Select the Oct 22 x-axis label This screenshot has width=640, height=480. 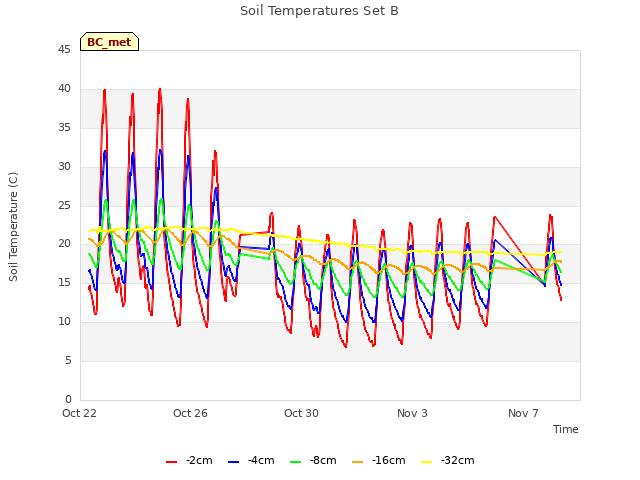(x=79, y=413)
